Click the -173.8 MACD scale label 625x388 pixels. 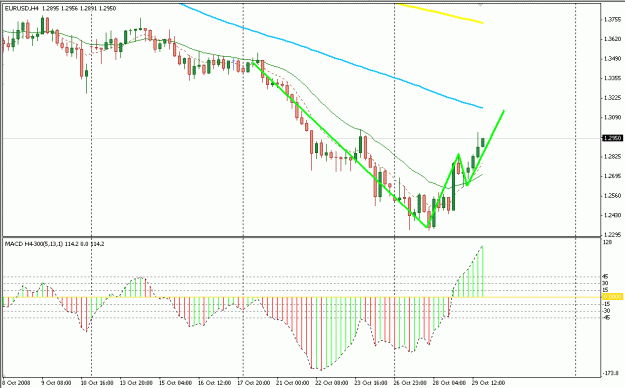[610, 374]
